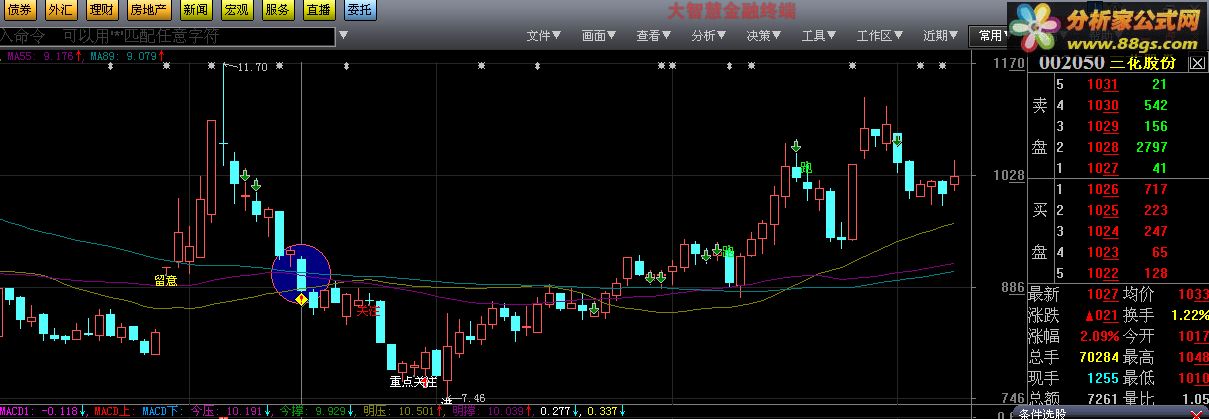The height and width of the screenshot is (419, 1209).
Task: Click the green arrow near the rightmost peak
Action: (x=898, y=139)
